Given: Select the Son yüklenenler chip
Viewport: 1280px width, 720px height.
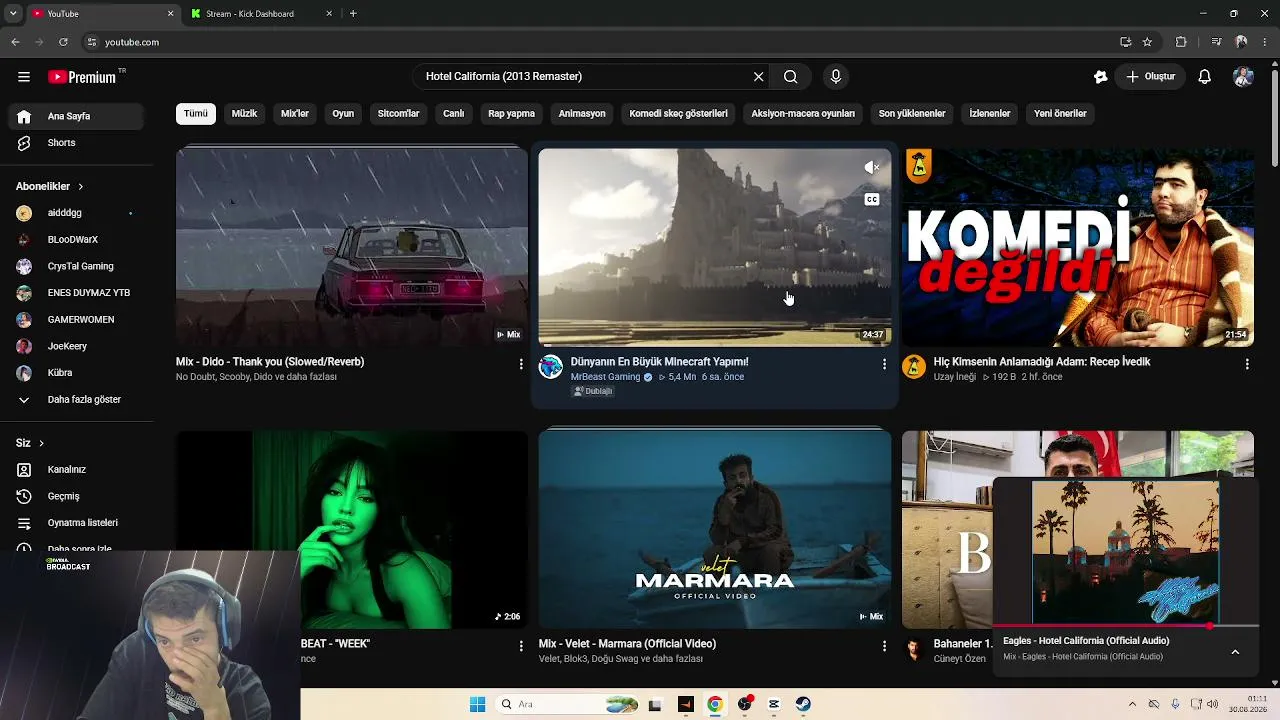Looking at the screenshot, I should click(x=912, y=114).
